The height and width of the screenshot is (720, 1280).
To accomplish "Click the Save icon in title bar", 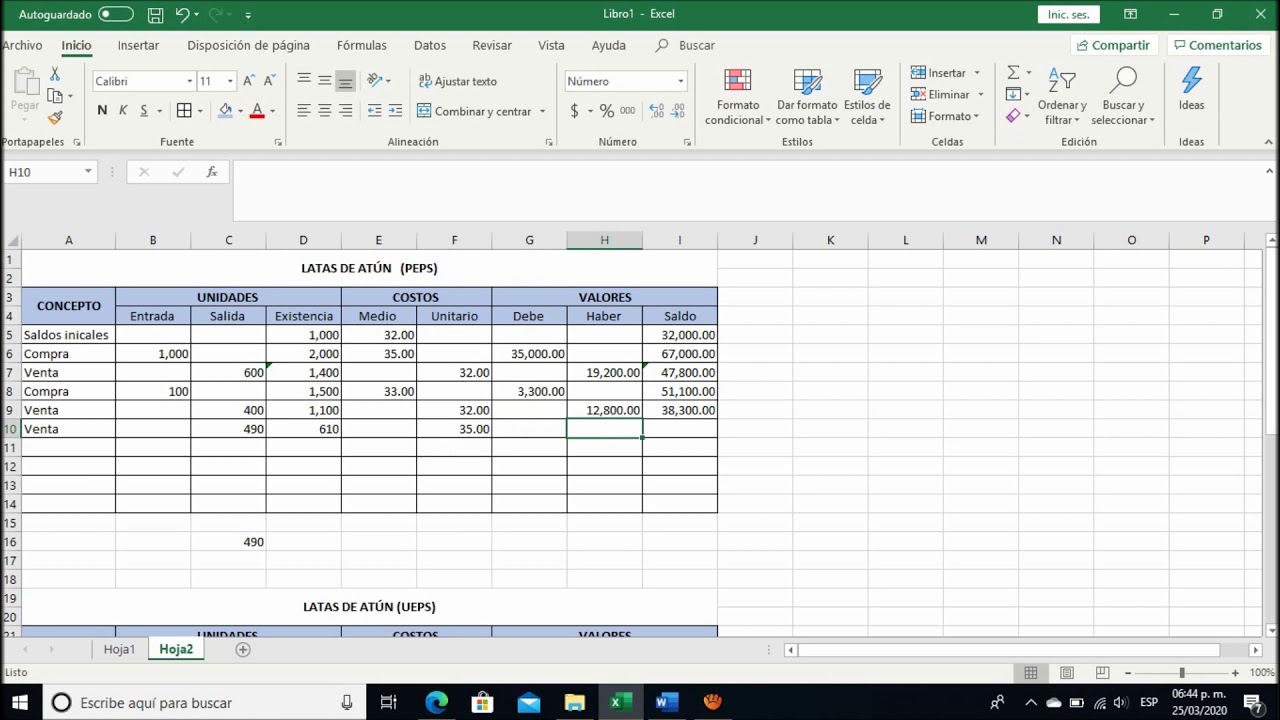I will point(155,15).
